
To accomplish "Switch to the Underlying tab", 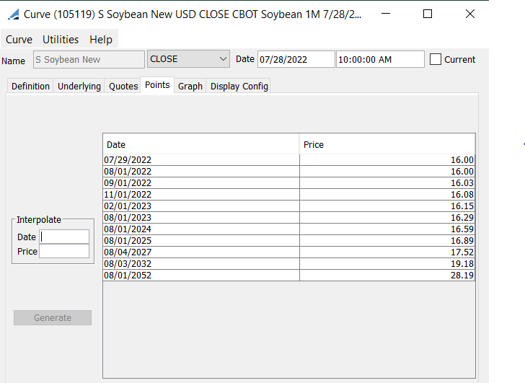I will tap(79, 86).
